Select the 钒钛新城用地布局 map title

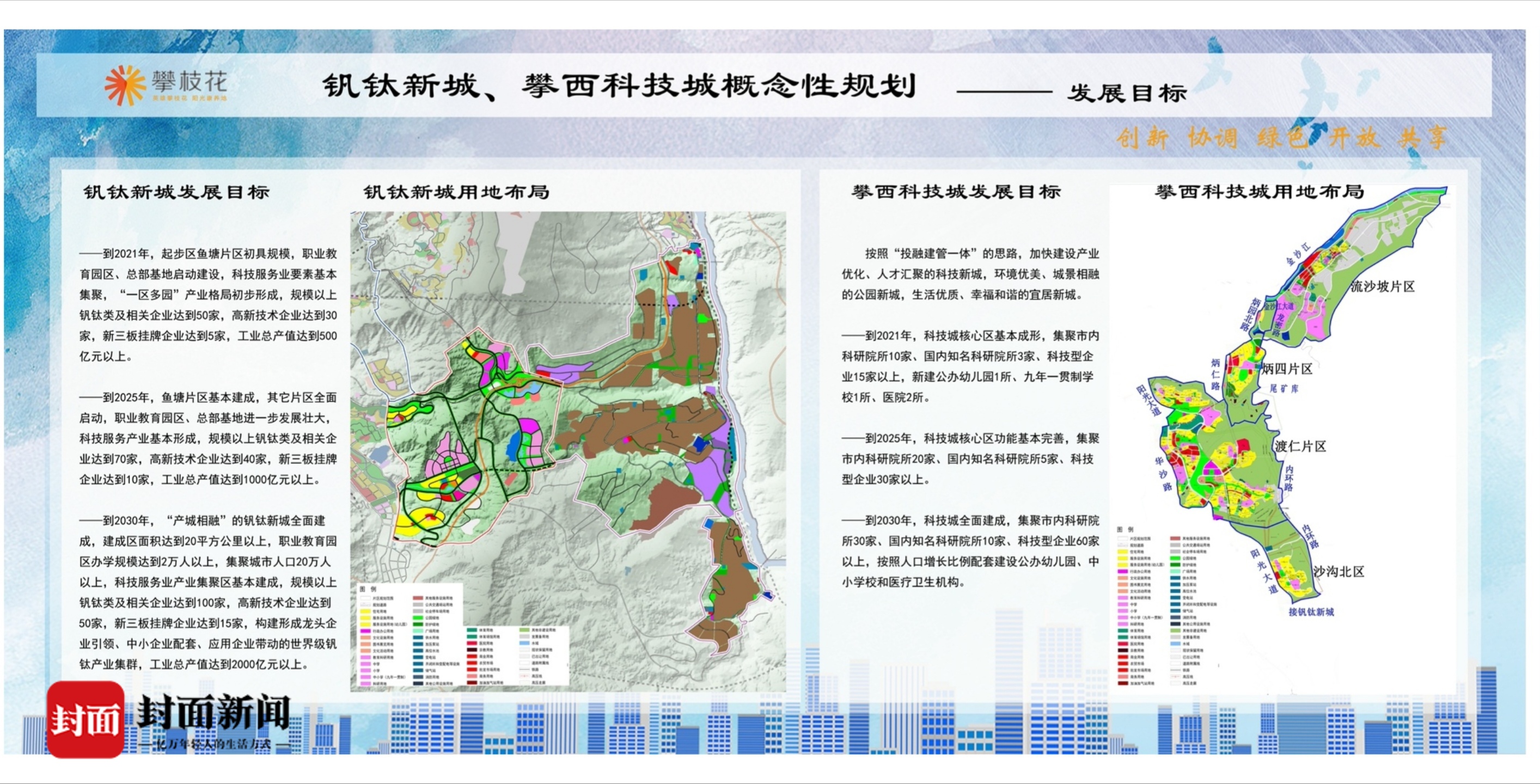[456, 192]
